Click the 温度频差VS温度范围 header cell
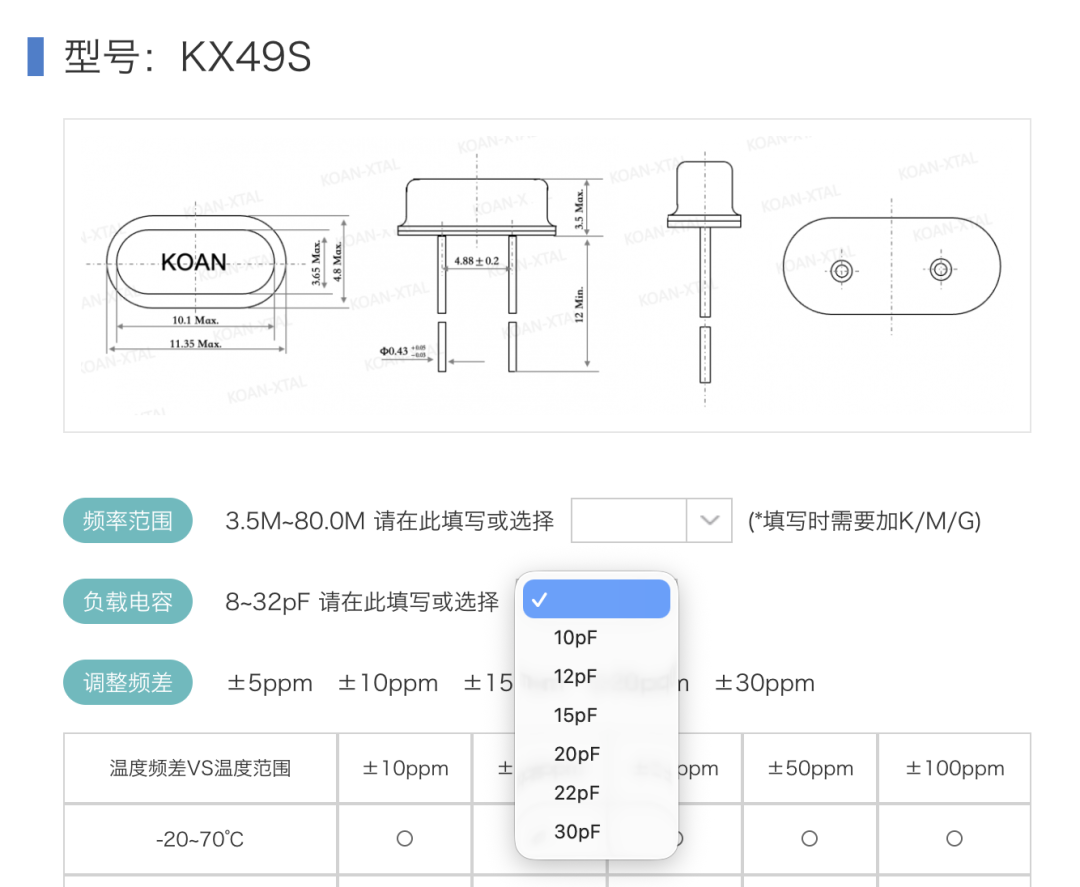The height and width of the screenshot is (887, 1080). point(200,769)
